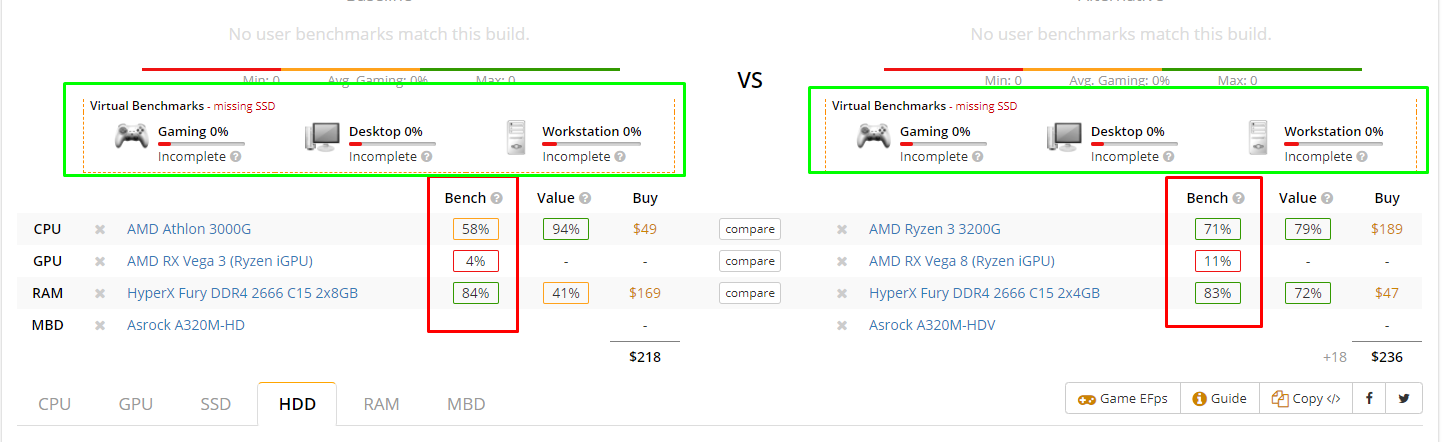The height and width of the screenshot is (442, 1449).
Task: Click compare button for RAM row
Action: click(x=750, y=294)
